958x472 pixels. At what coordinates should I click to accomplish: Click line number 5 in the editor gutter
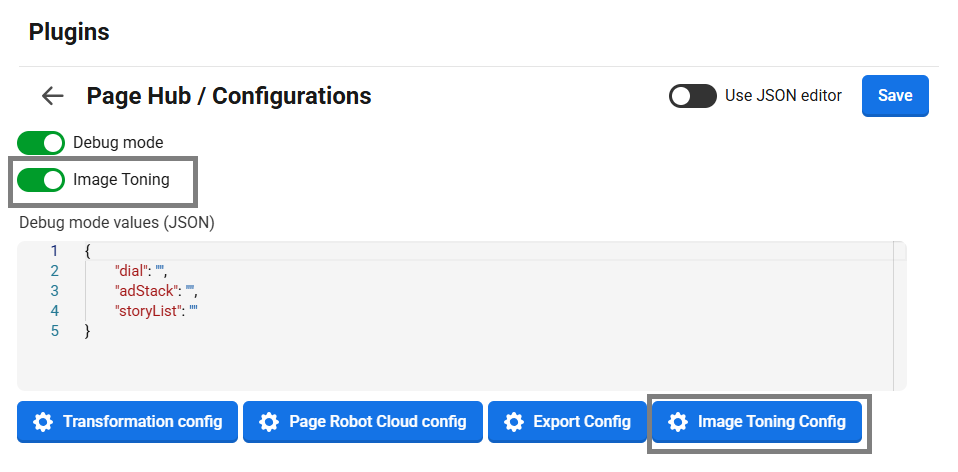pos(54,331)
